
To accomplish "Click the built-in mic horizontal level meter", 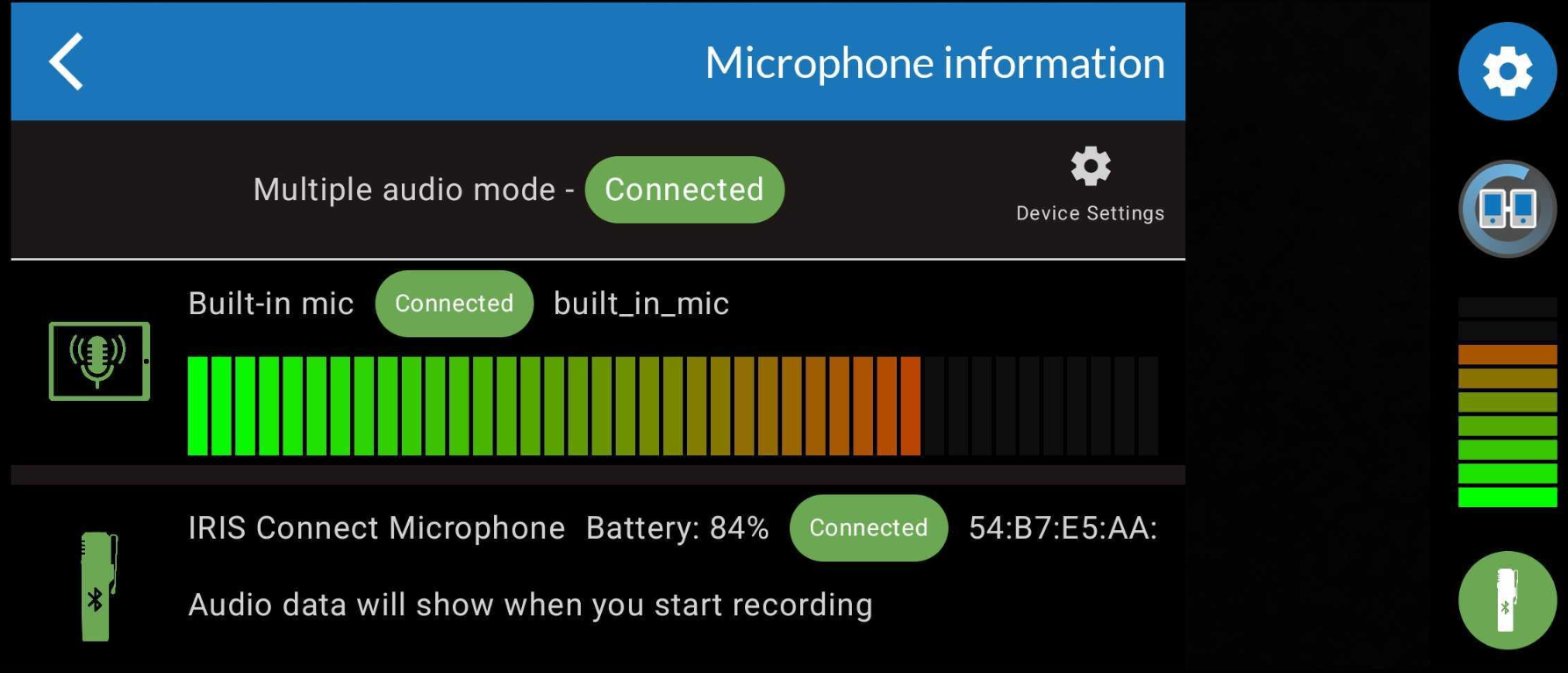I will [672, 405].
